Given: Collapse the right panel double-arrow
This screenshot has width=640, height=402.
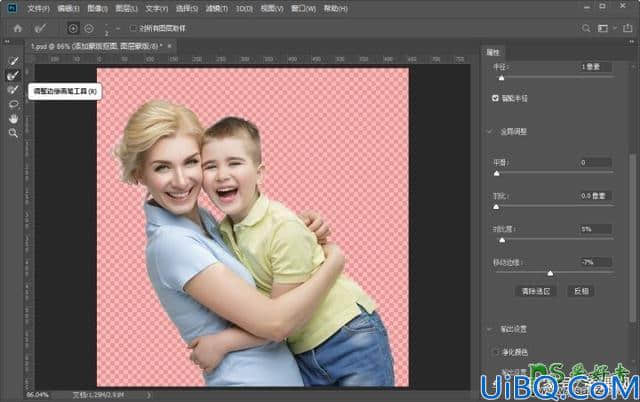Looking at the screenshot, I should [x=632, y=42].
